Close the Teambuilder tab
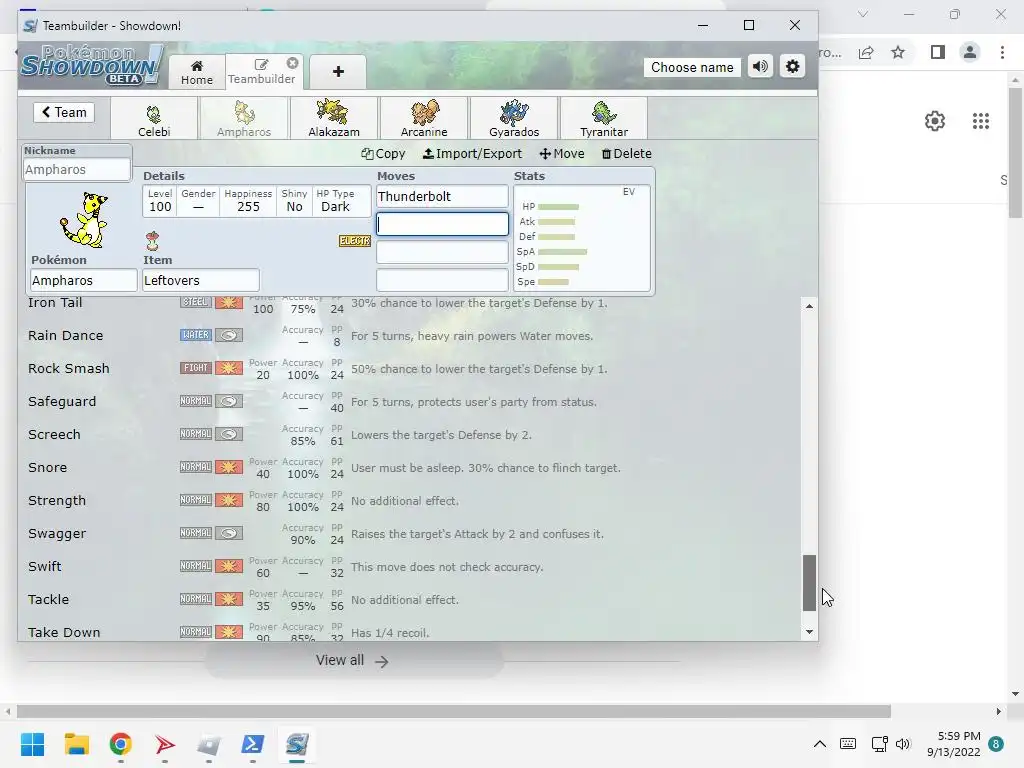Screen dimensions: 1024x768 [x=293, y=63]
